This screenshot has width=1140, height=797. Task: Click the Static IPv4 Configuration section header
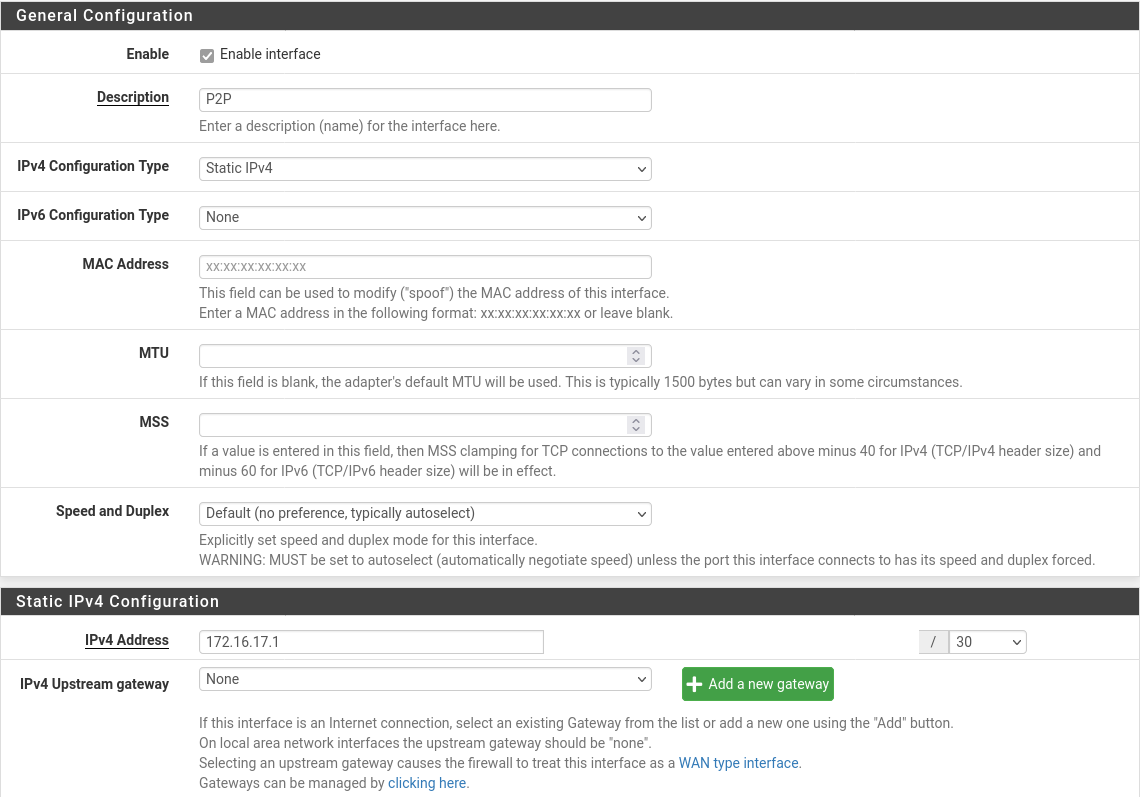(x=570, y=601)
